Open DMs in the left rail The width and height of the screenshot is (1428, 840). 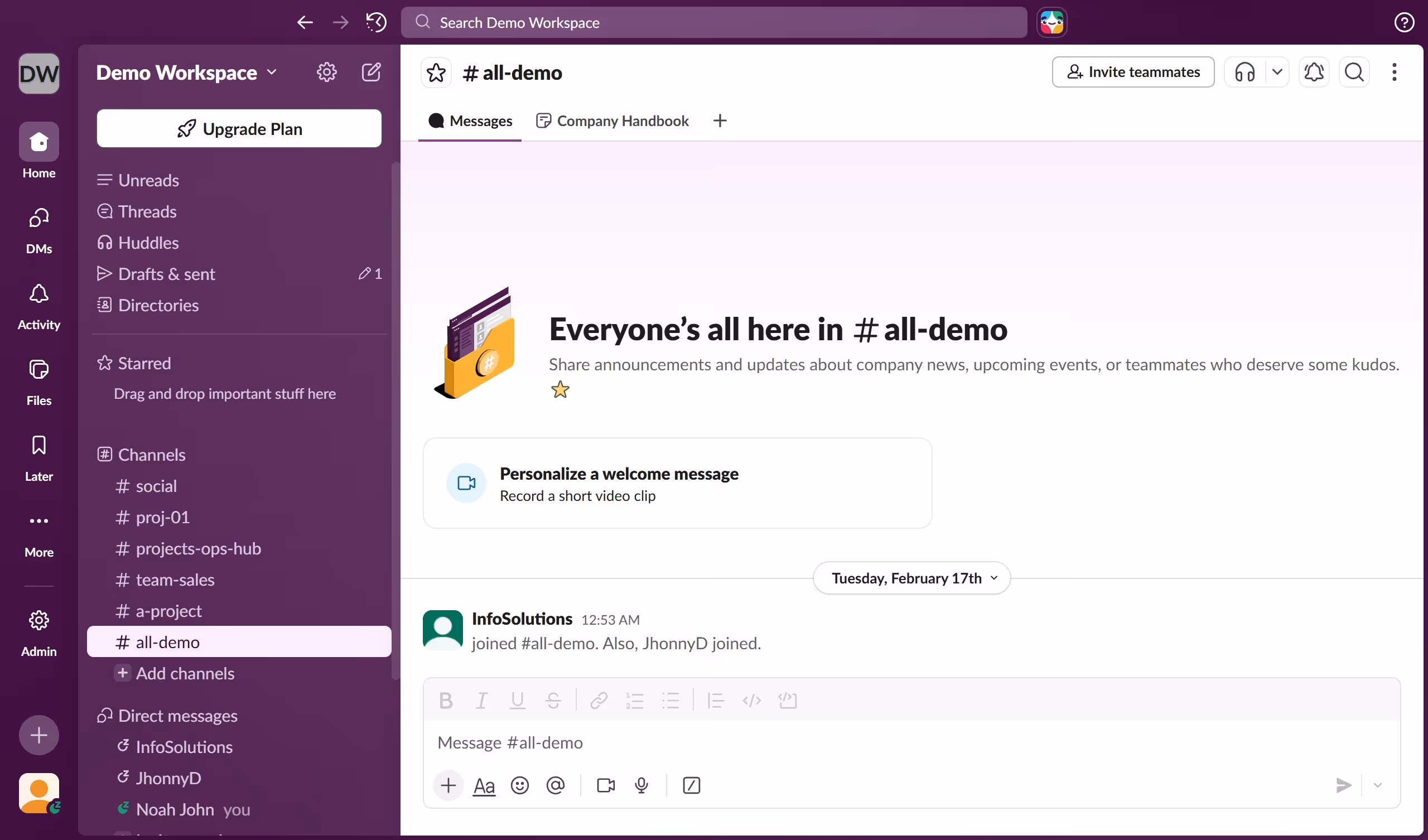point(38,230)
